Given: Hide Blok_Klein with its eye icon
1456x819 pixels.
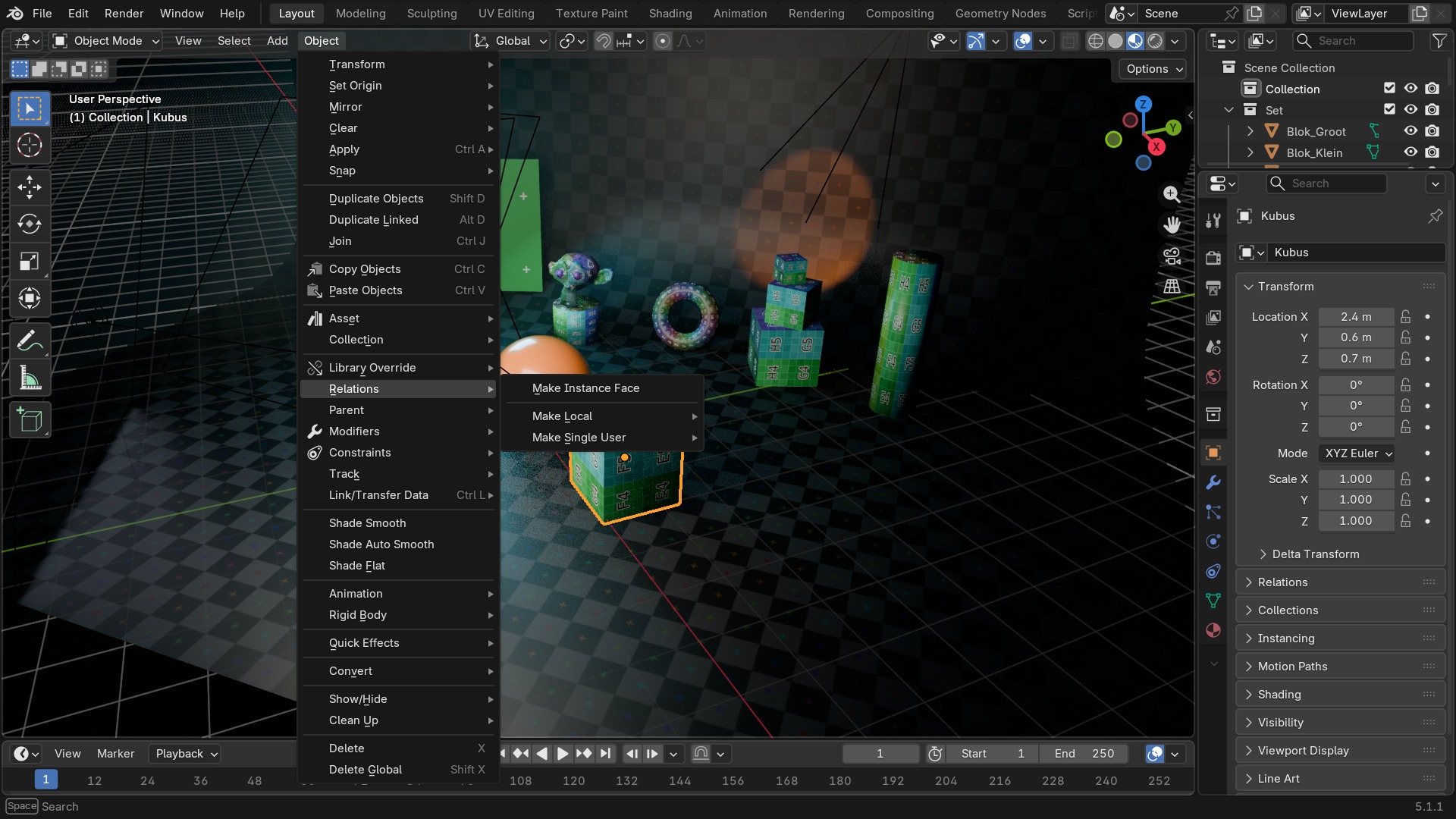Looking at the screenshot, I should pyautogui.click(x=1410, y=152).
